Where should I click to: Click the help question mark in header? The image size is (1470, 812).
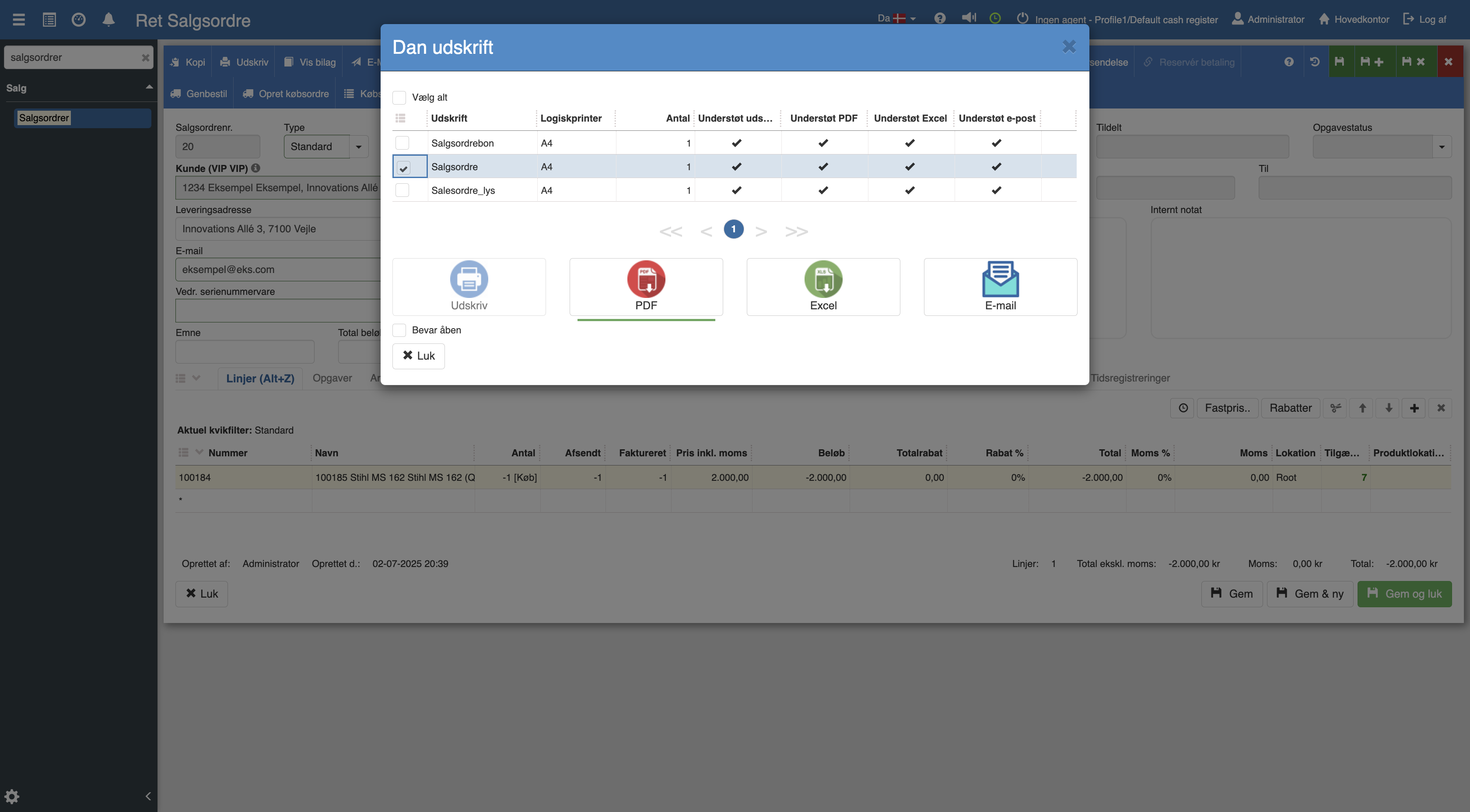point(940,18)
